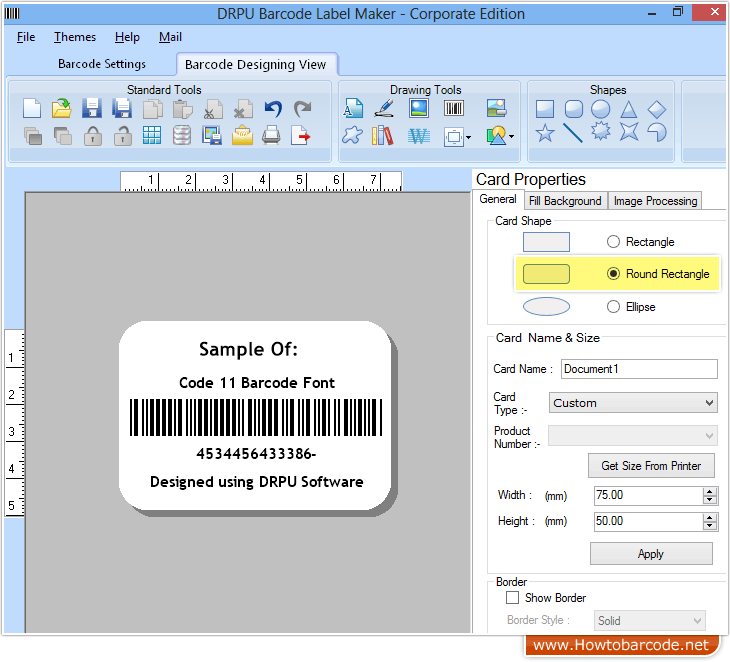Switch to the Barcode Designing View tab
This screenshot has height=662, width=730.
pyautogui.click(x=256, y=64)
